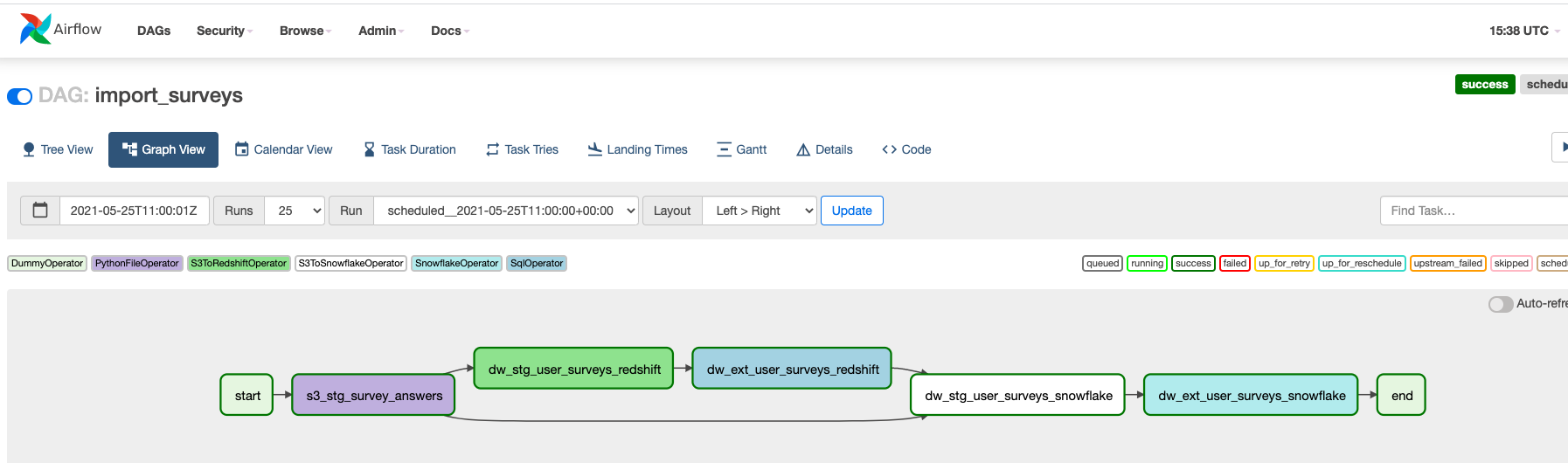Click the upstream_failed state legend box
This screenshot has height=463, width=1568.
[1448, 263]
